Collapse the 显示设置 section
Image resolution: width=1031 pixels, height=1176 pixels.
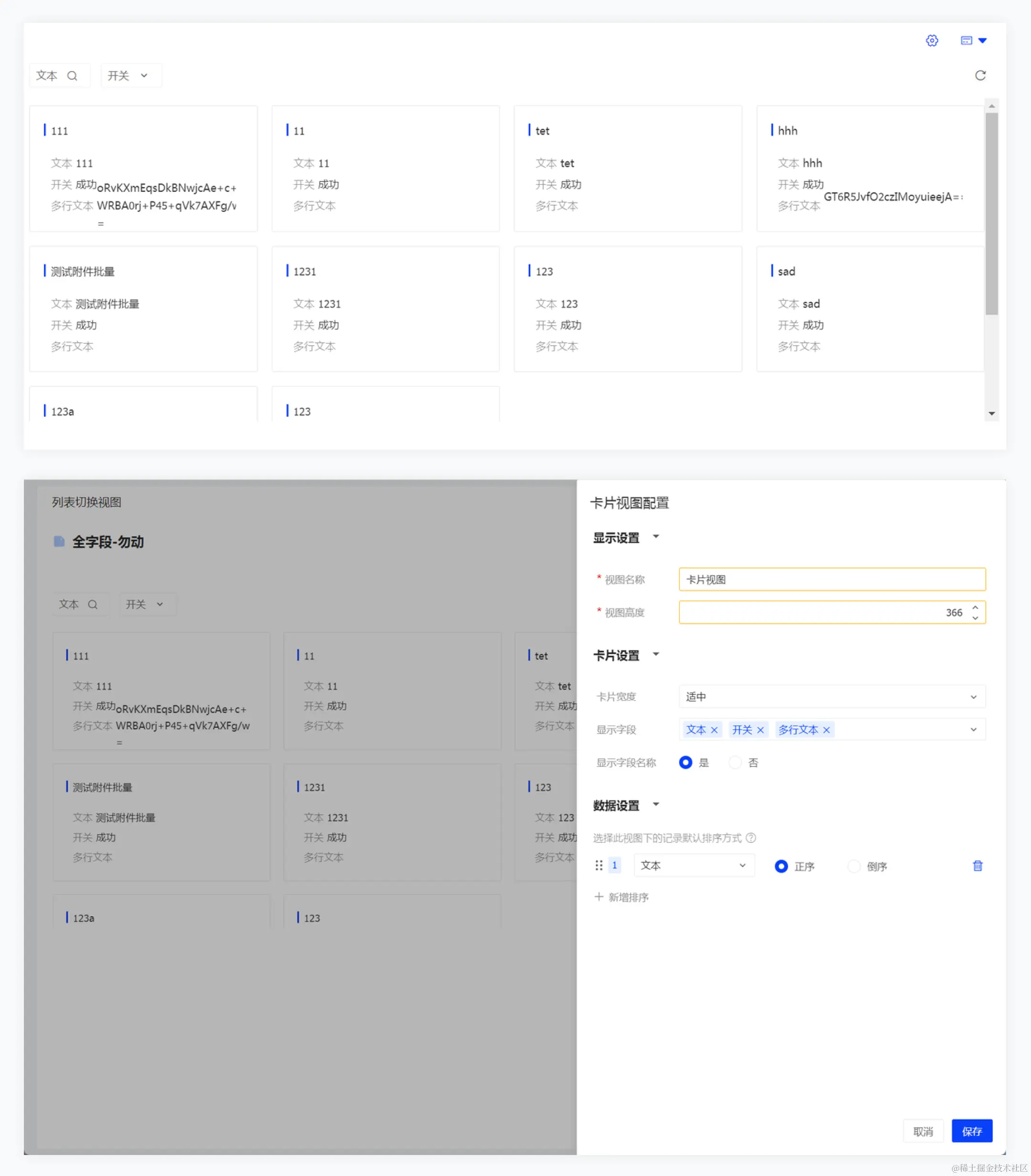[655, 537]
